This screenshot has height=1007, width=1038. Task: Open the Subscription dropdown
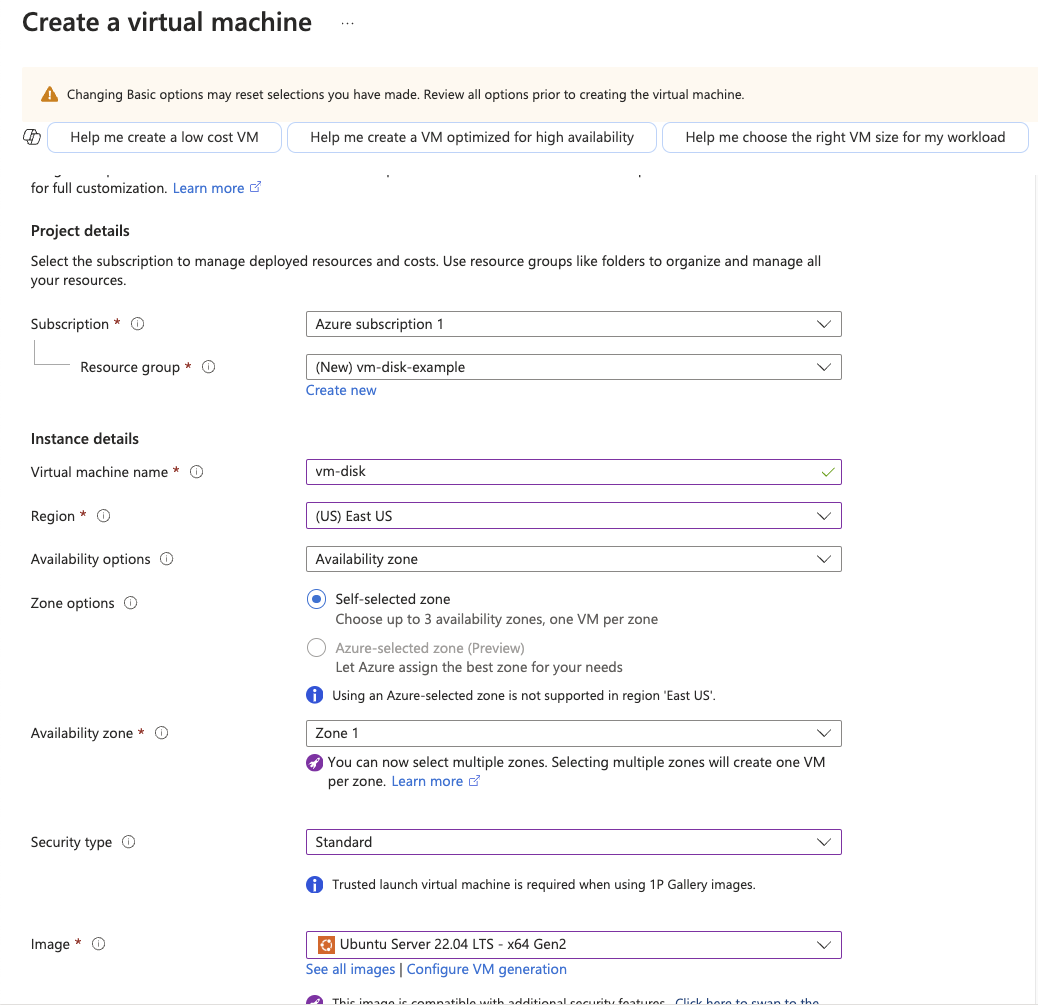tap(573, 324)
